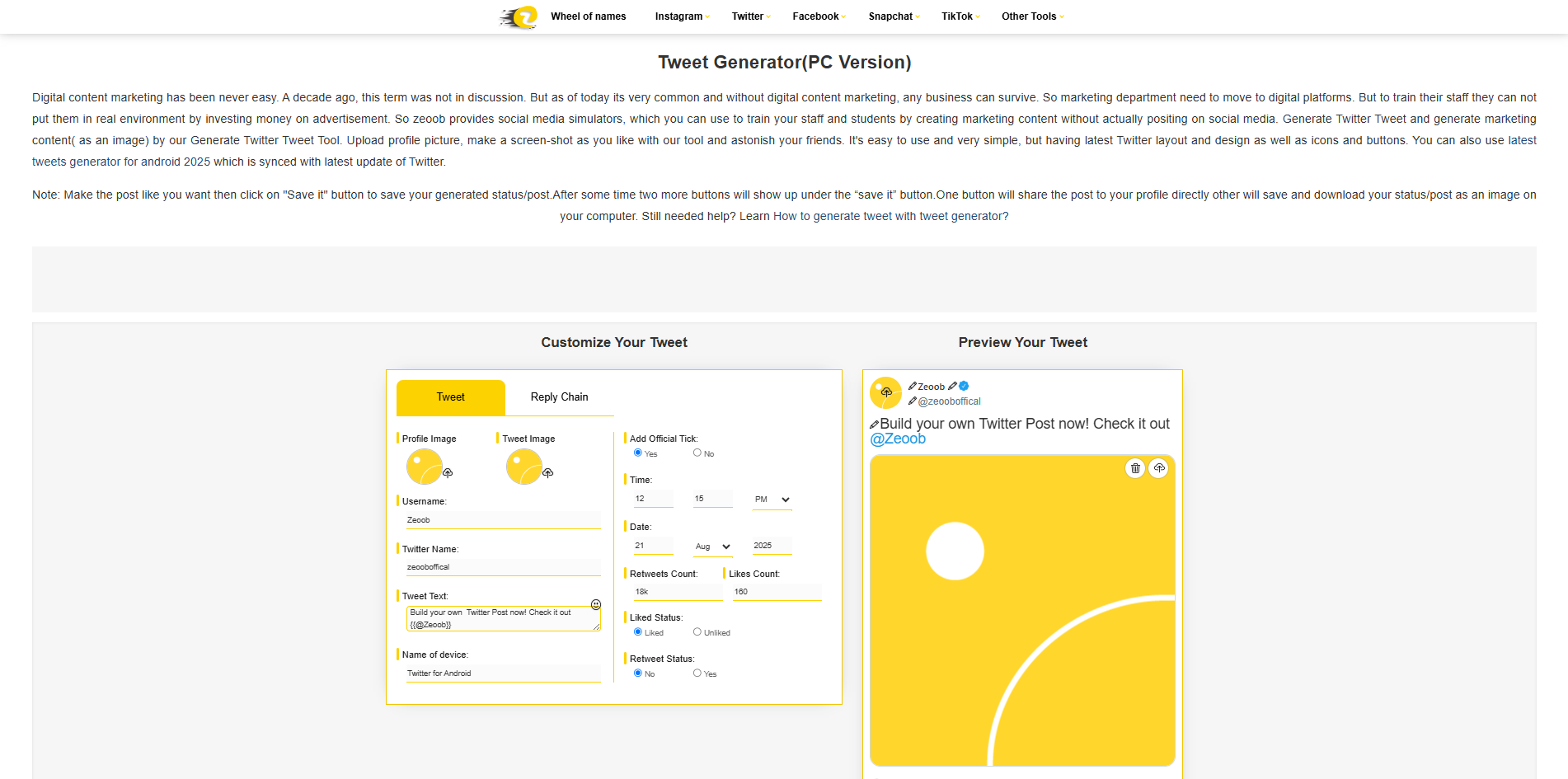Edit the tweet text via pencil icon
Image resolution: width=1568 pixels, height=779 pixels.
875,423
